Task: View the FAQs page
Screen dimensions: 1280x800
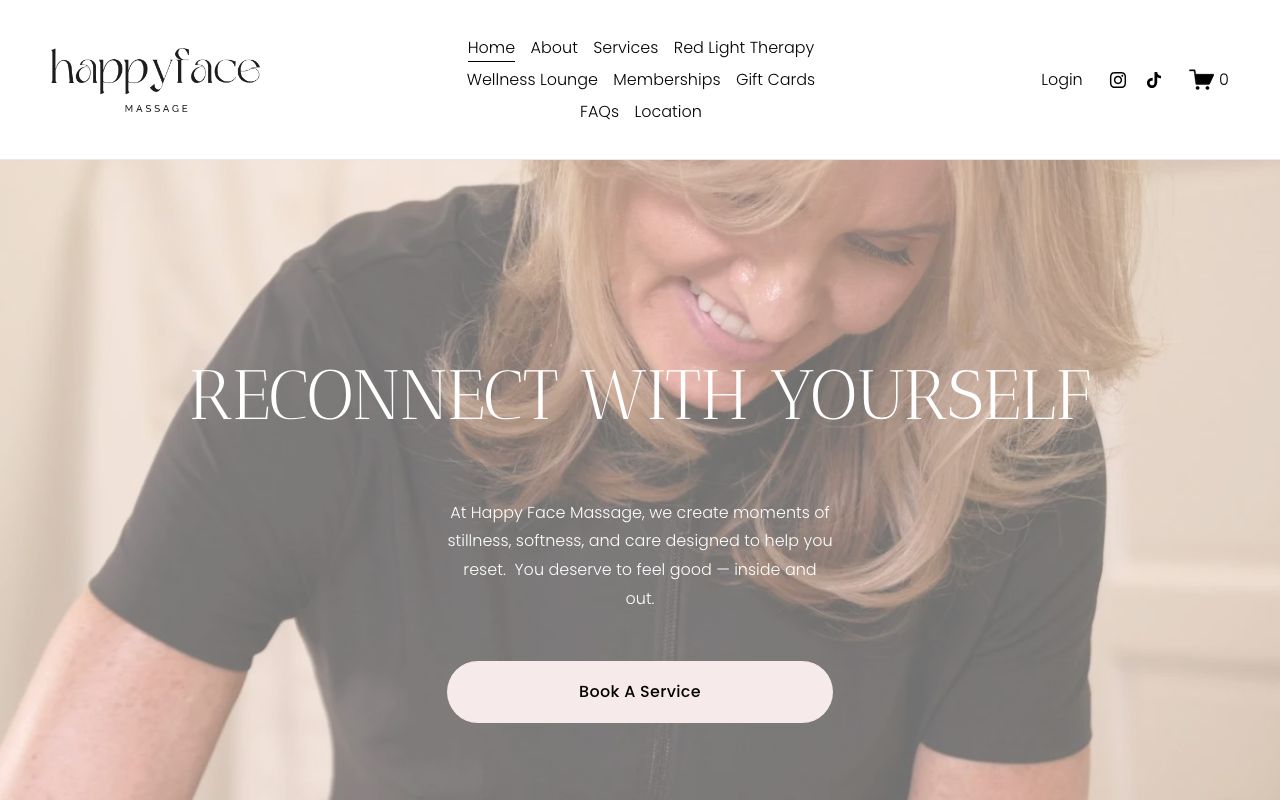Action: click(x=599, y=112)
